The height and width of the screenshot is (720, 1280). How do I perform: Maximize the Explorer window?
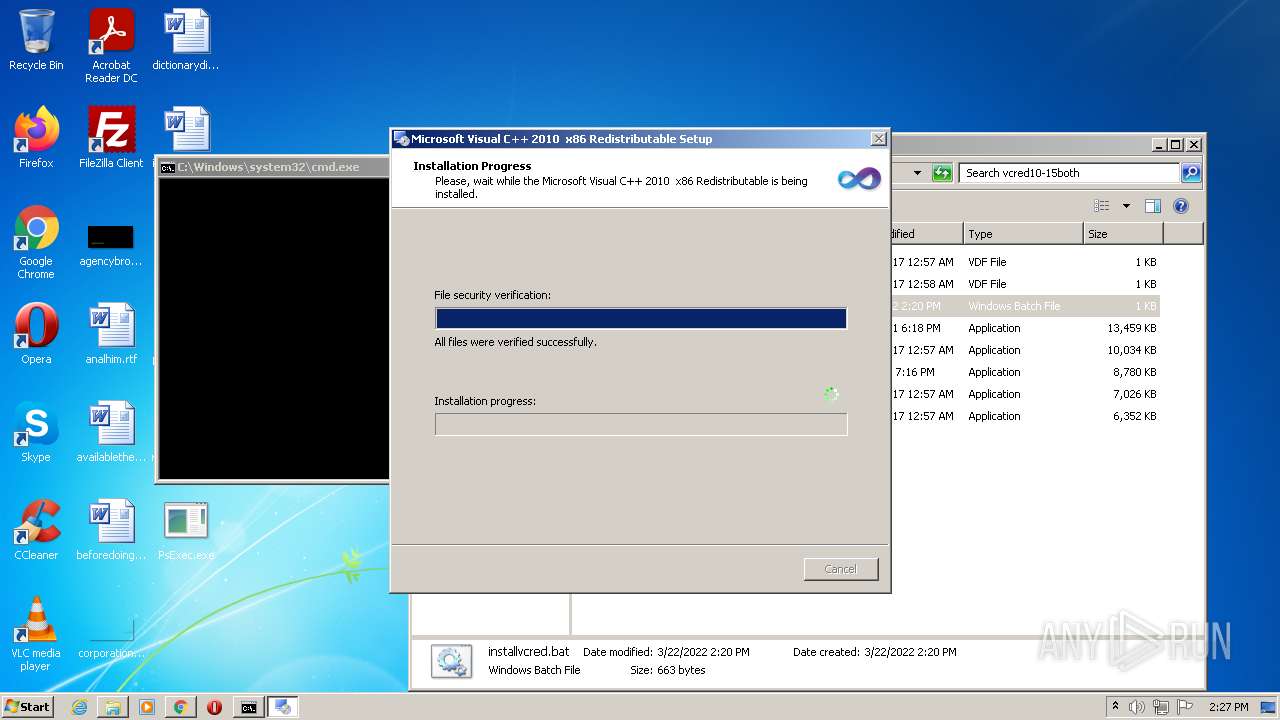tap(1176, 145)
